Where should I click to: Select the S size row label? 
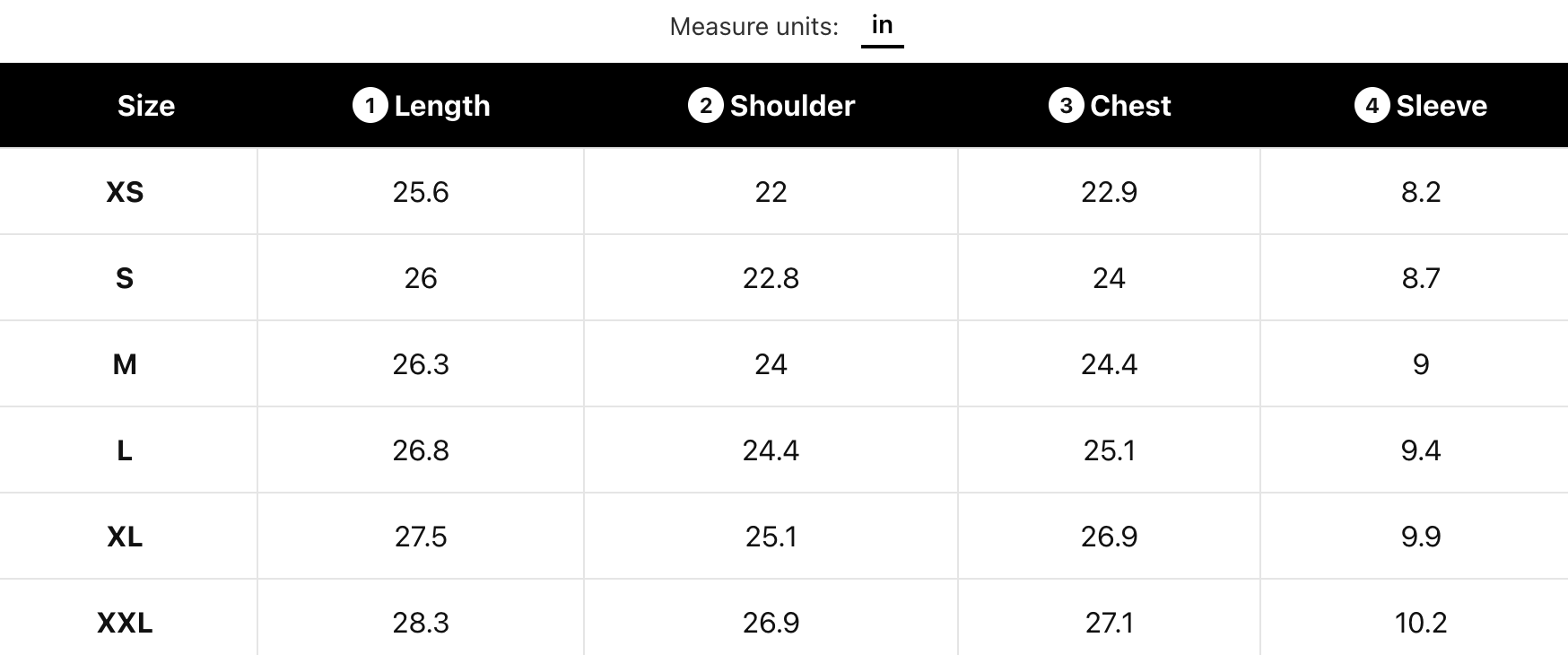pyautogui.click(x=125, y=278)
